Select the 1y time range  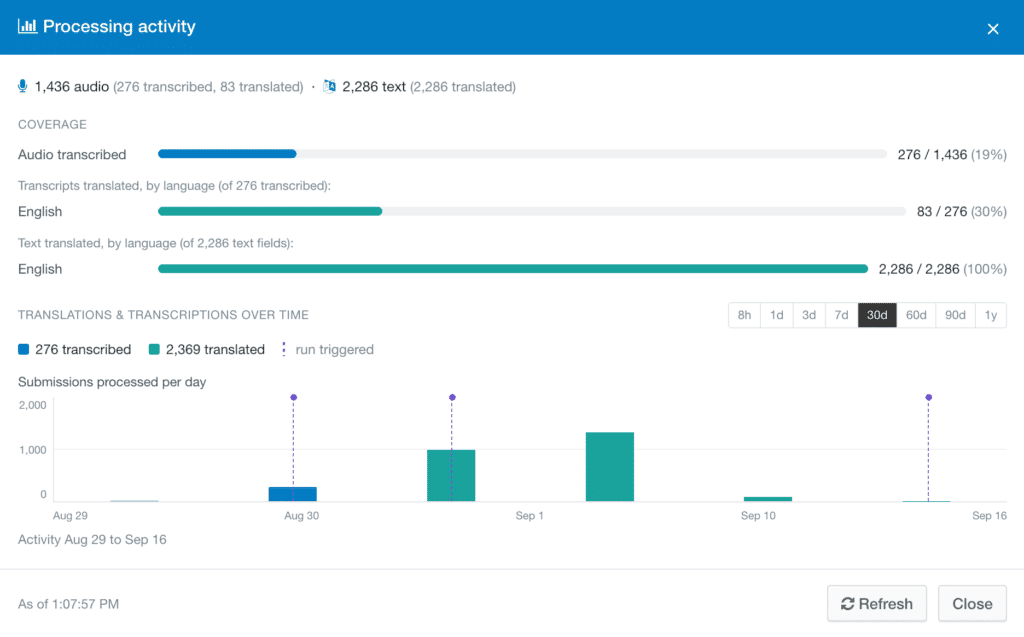point(991,315)
